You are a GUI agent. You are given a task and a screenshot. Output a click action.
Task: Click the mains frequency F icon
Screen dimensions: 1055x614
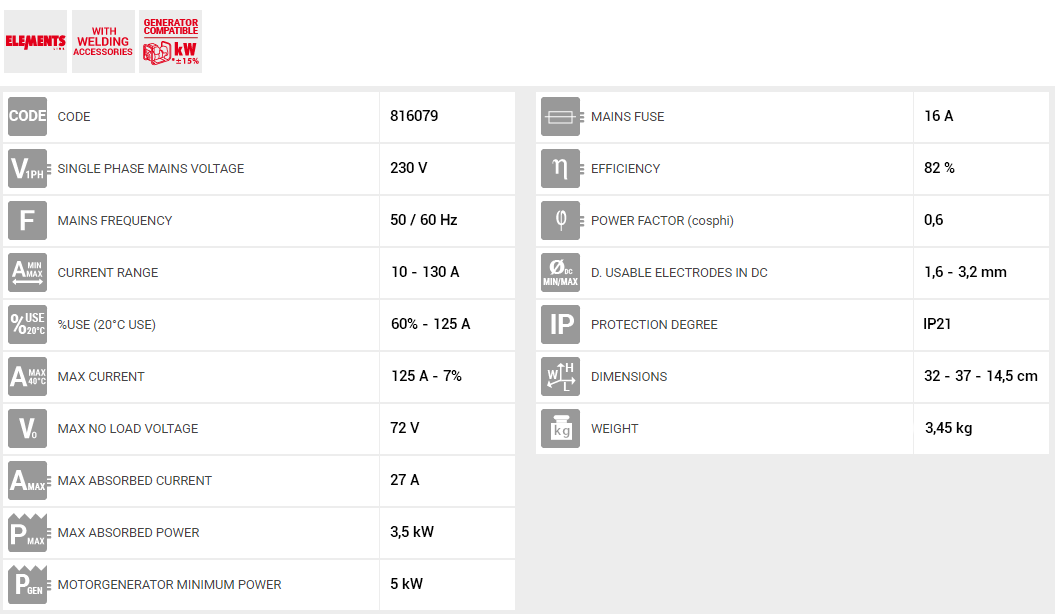[x=27, y=220]
